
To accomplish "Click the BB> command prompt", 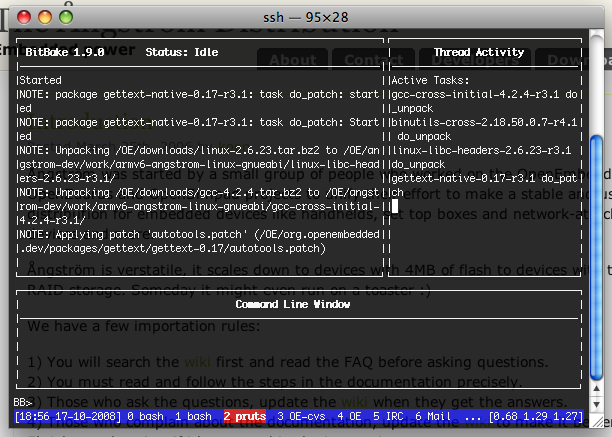I will [22, 401].
